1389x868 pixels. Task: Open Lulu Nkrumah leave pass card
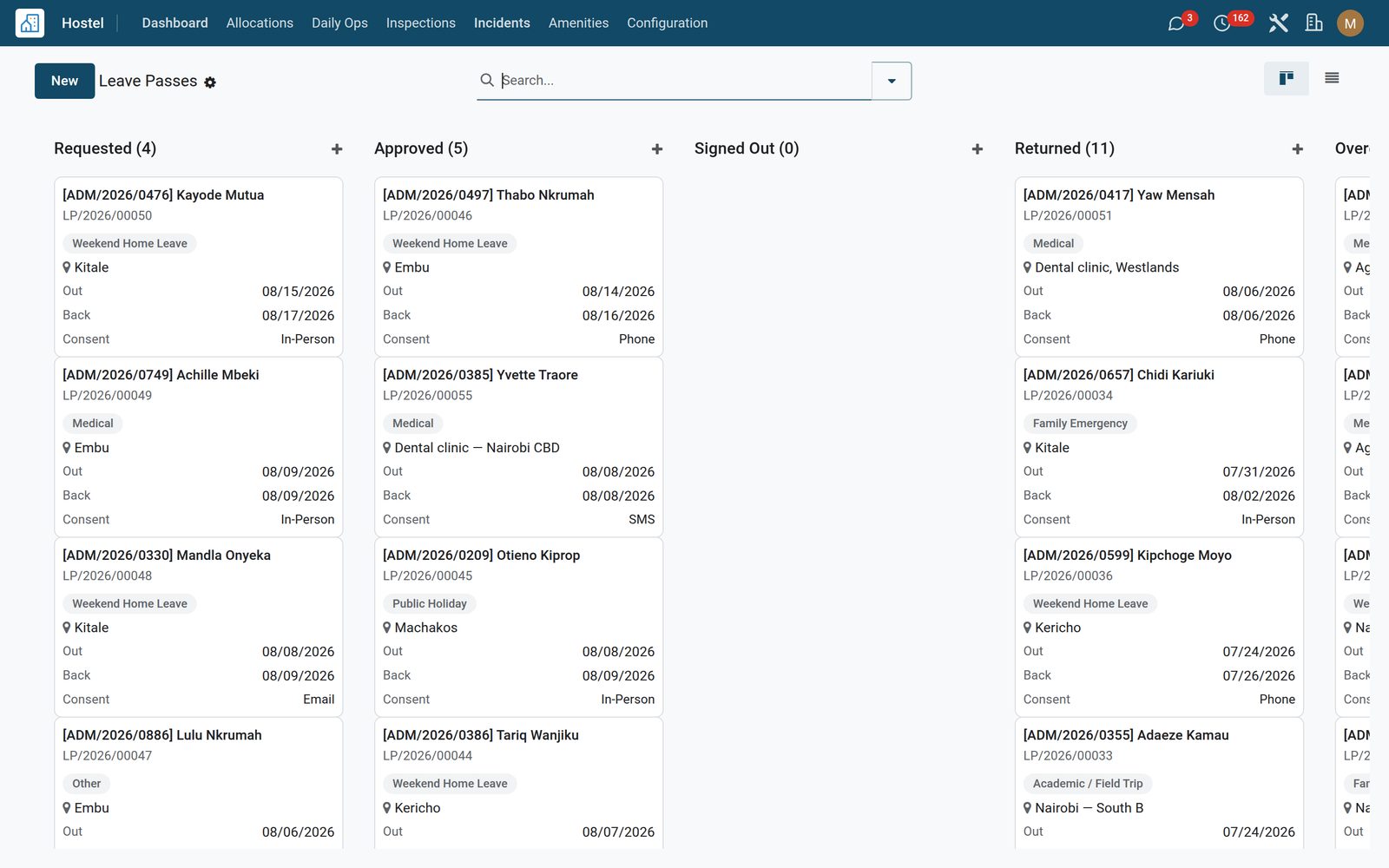[199, 783]
